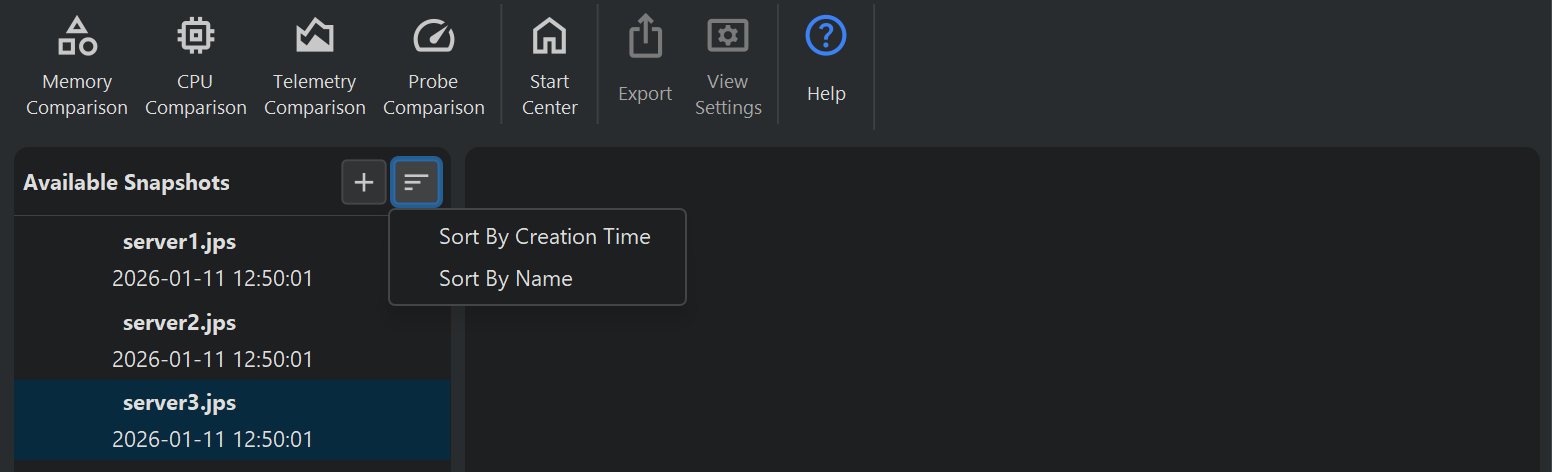
Task: Click the server2.jps creation timestamp
Action: 212,359
